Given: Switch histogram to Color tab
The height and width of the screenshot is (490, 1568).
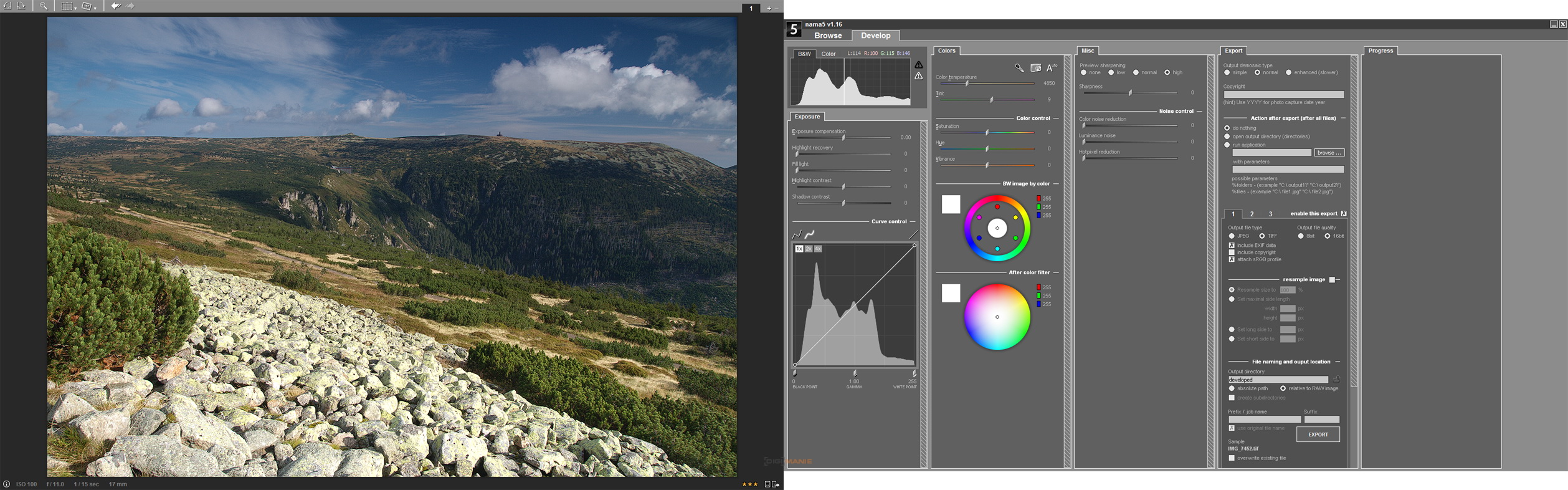Looking at the screenshot, I should (829, 54).
